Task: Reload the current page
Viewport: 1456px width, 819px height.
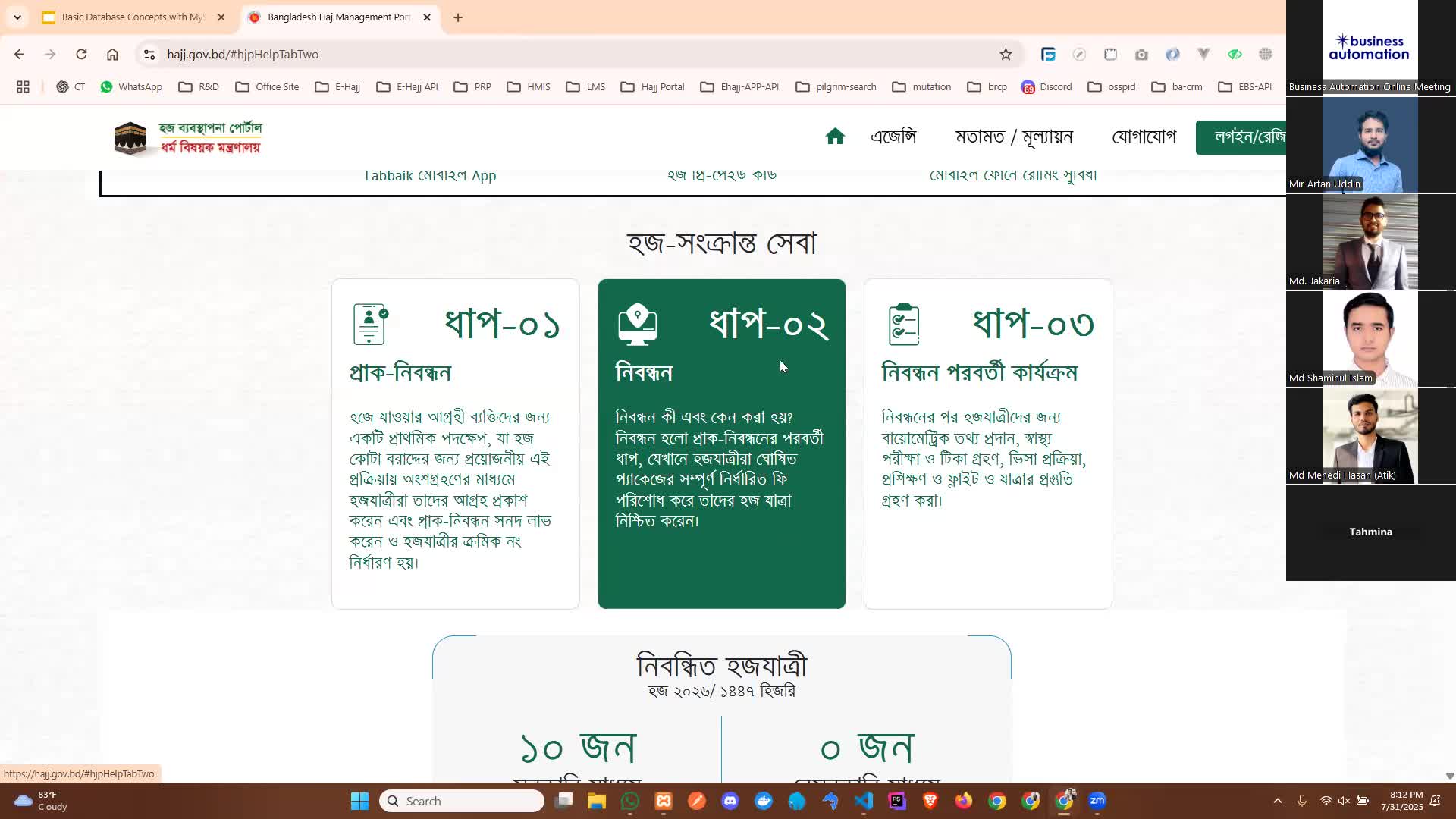Action: pos(81,55)
